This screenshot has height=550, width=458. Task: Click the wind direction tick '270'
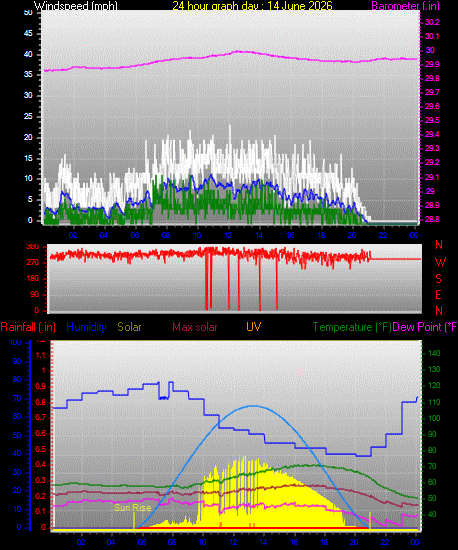click(x=33, y=262)
